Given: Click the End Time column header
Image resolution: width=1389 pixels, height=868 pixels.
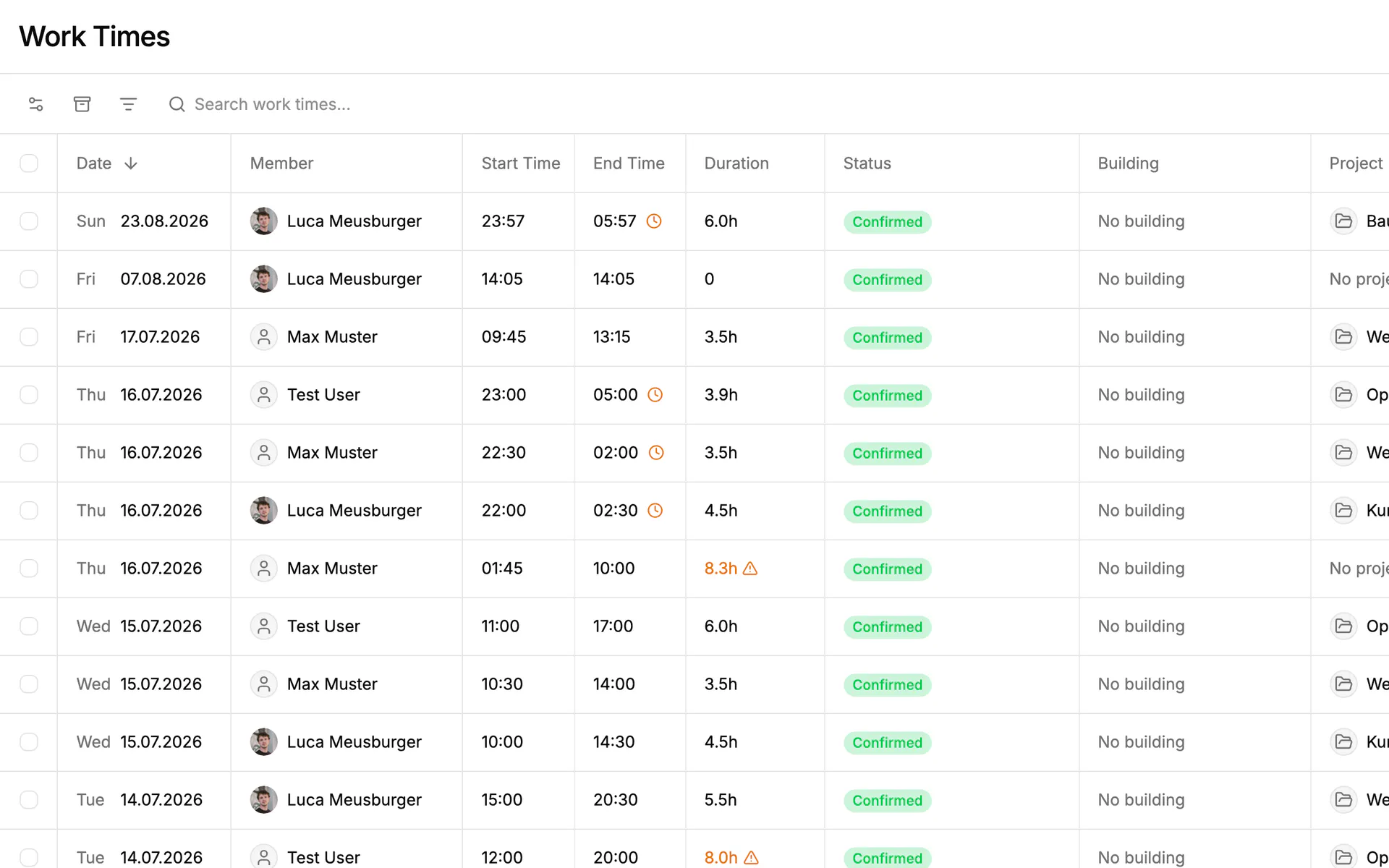Looking at the screenshot, I should click(x=629, y=163).
